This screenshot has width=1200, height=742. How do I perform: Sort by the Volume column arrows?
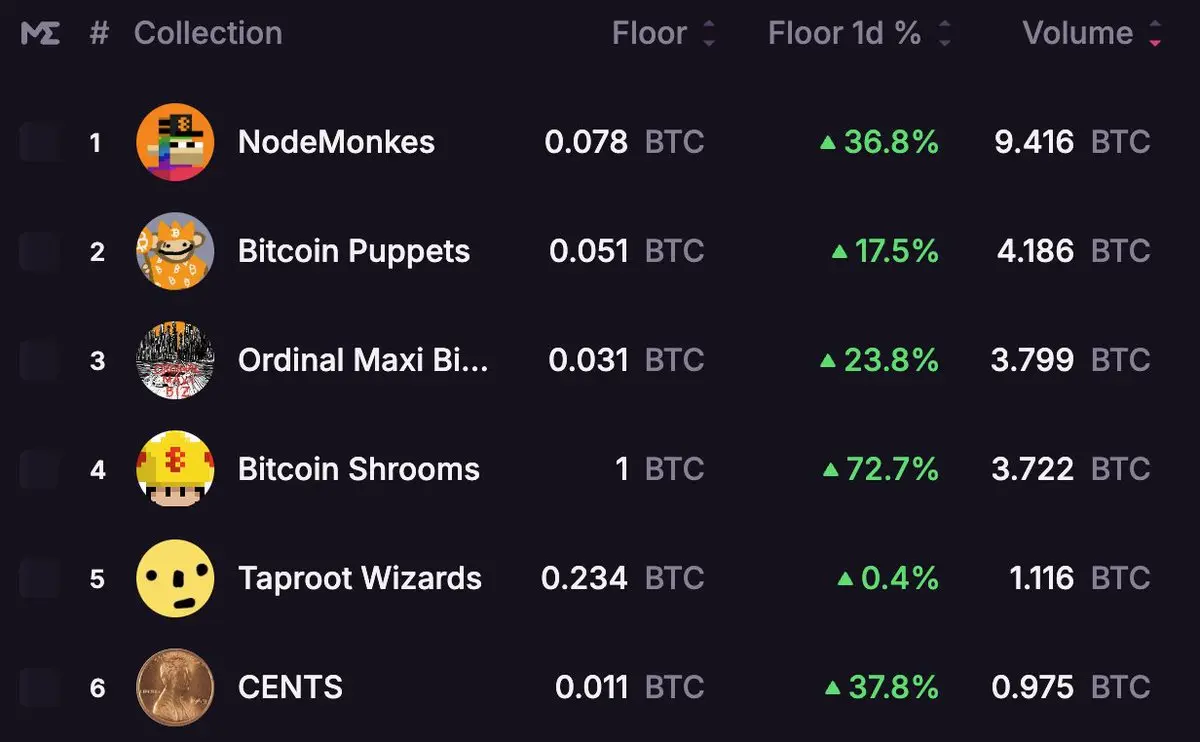pos(1156,34)
